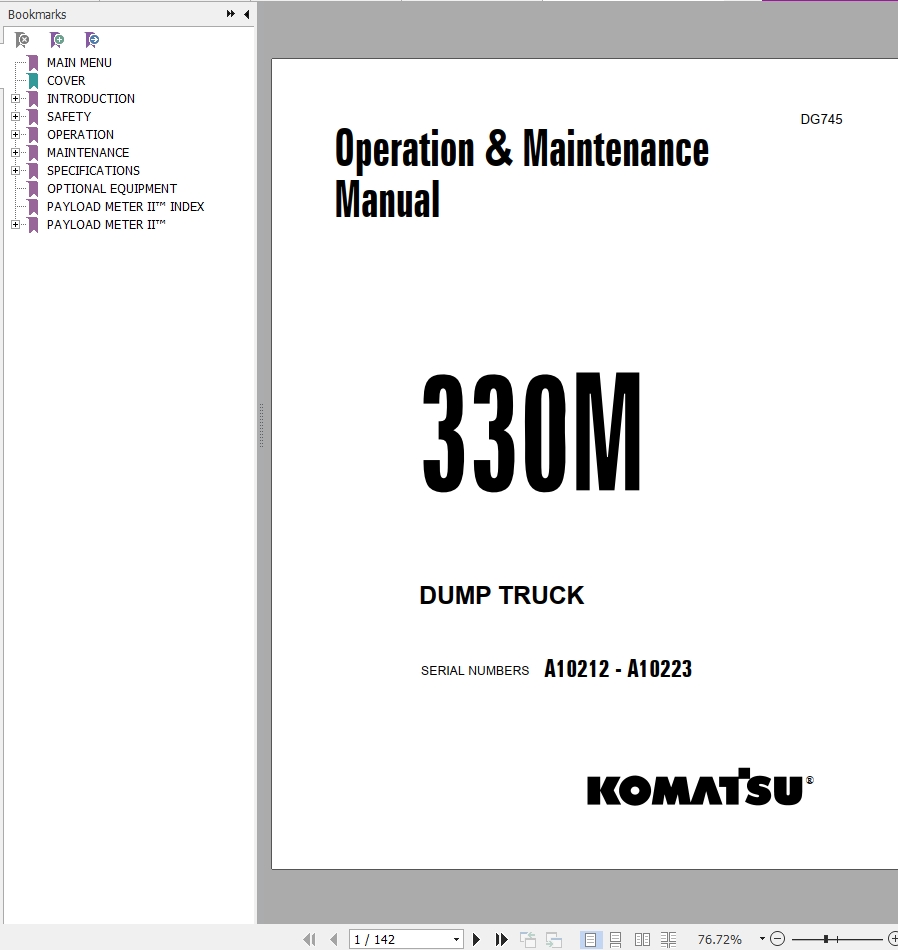The image size is (898, 950).
Task: Go to the next page
Action: [x=476, y=939]
